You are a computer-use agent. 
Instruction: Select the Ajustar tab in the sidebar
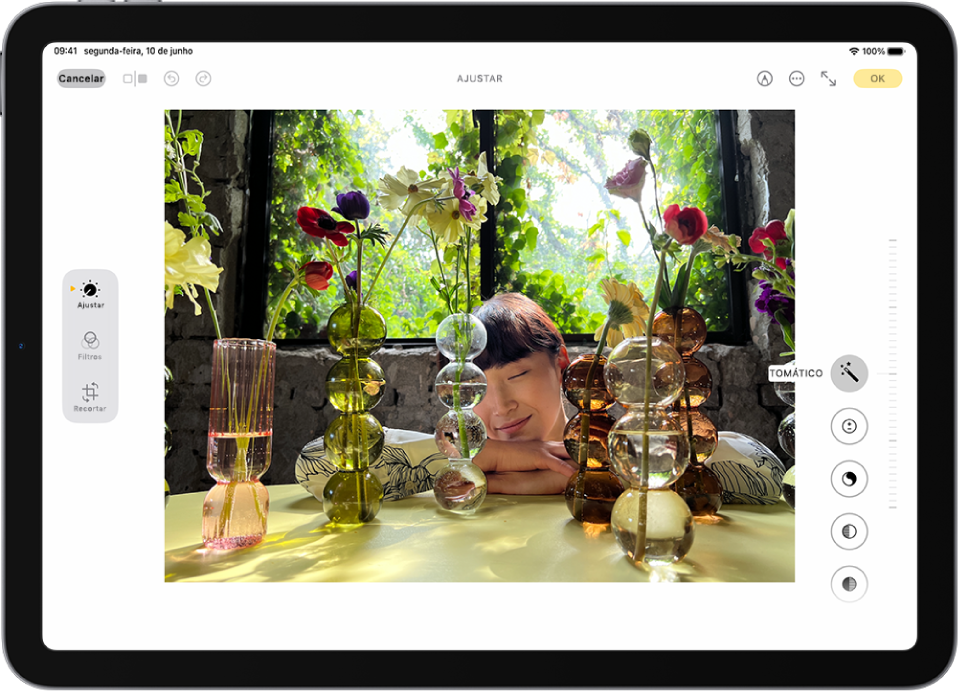coord(90,294)
